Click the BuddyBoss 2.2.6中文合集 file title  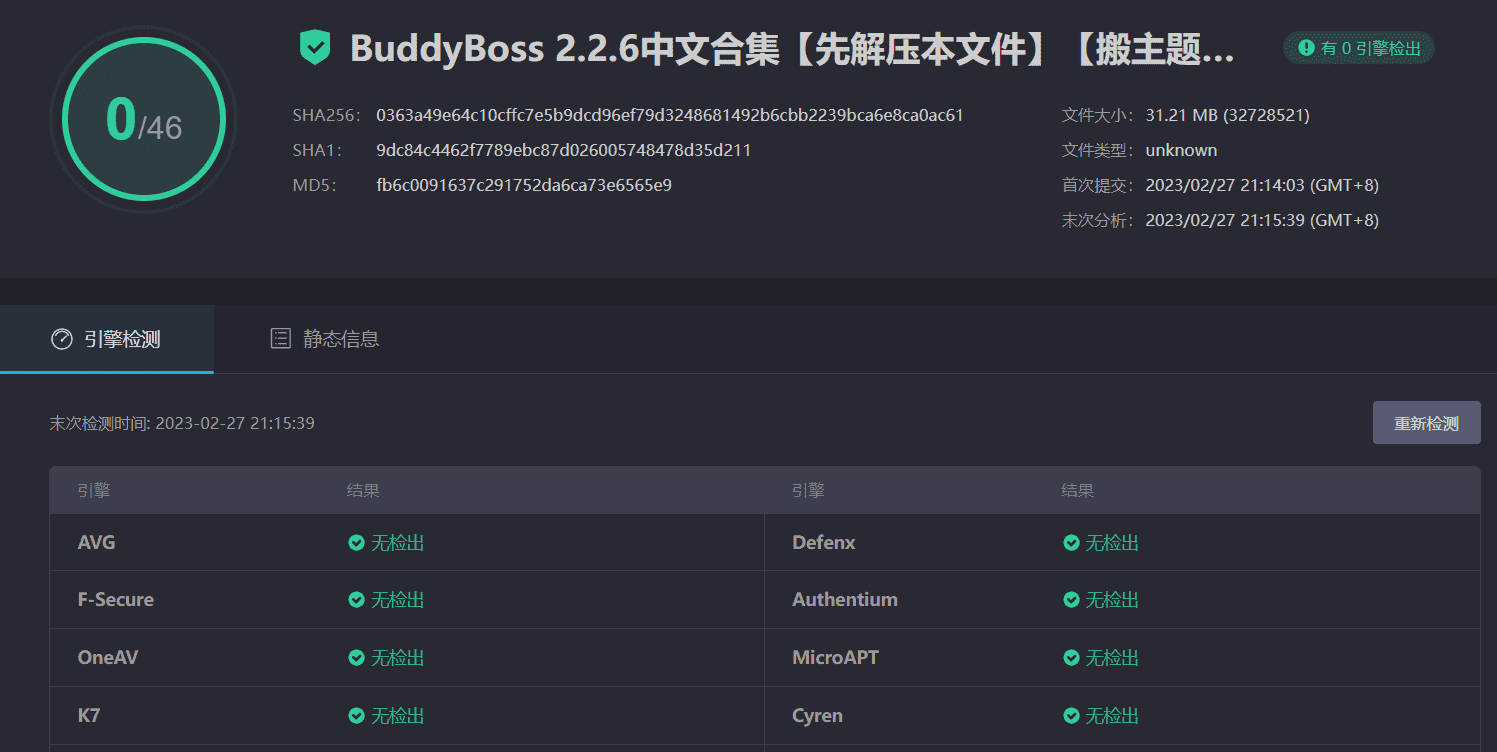[792, 48]
